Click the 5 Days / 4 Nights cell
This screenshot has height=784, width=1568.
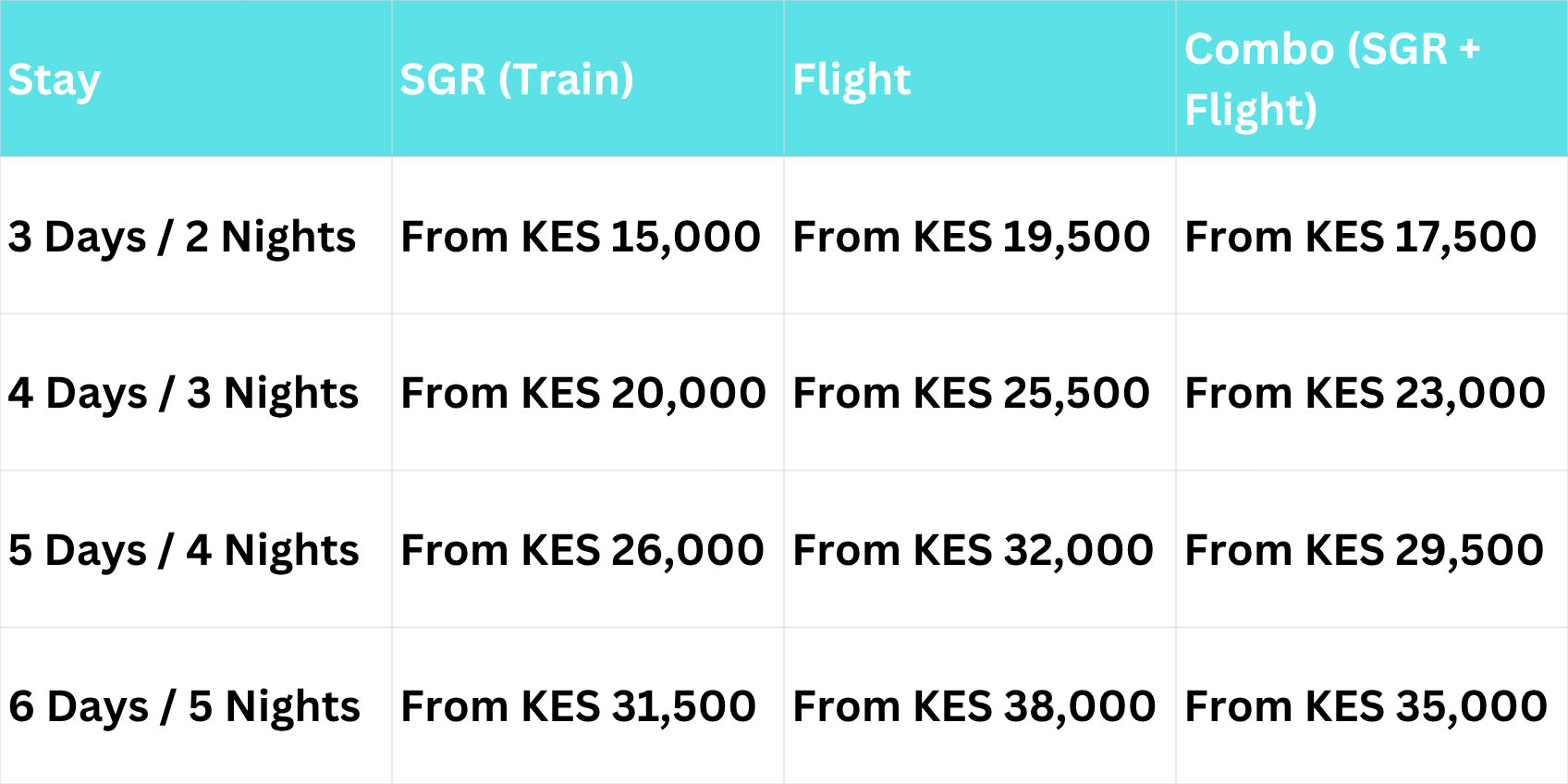click(183, 550)
